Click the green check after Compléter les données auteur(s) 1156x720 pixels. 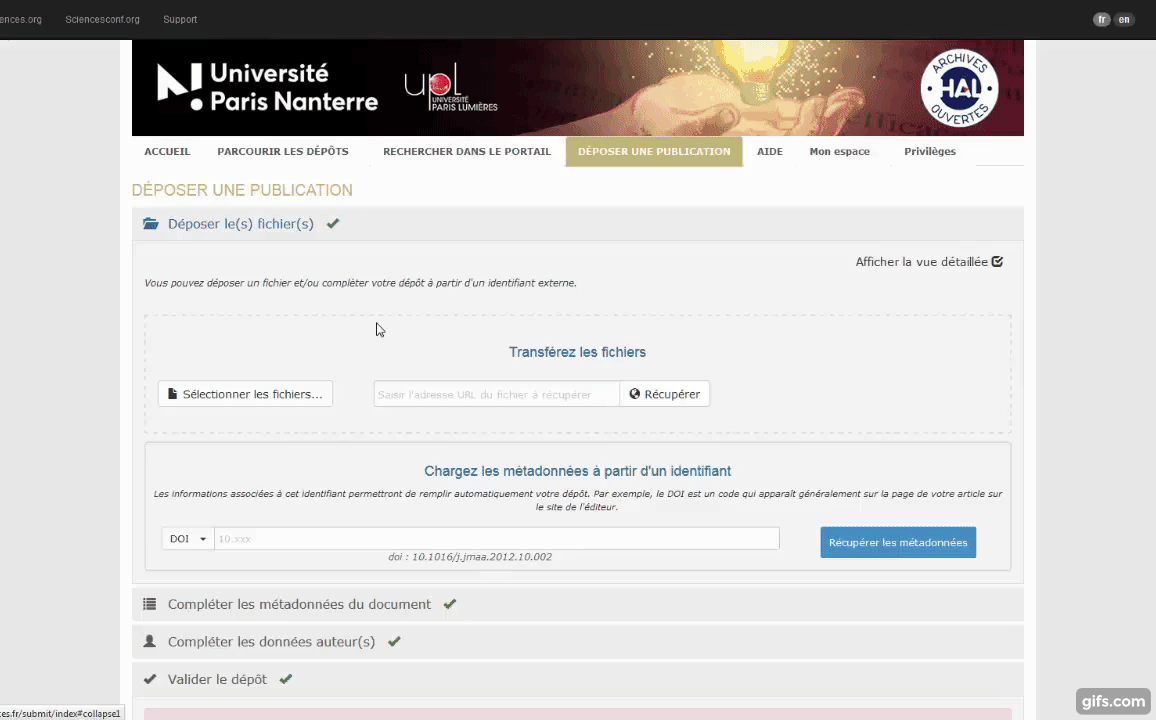[394, 641]
